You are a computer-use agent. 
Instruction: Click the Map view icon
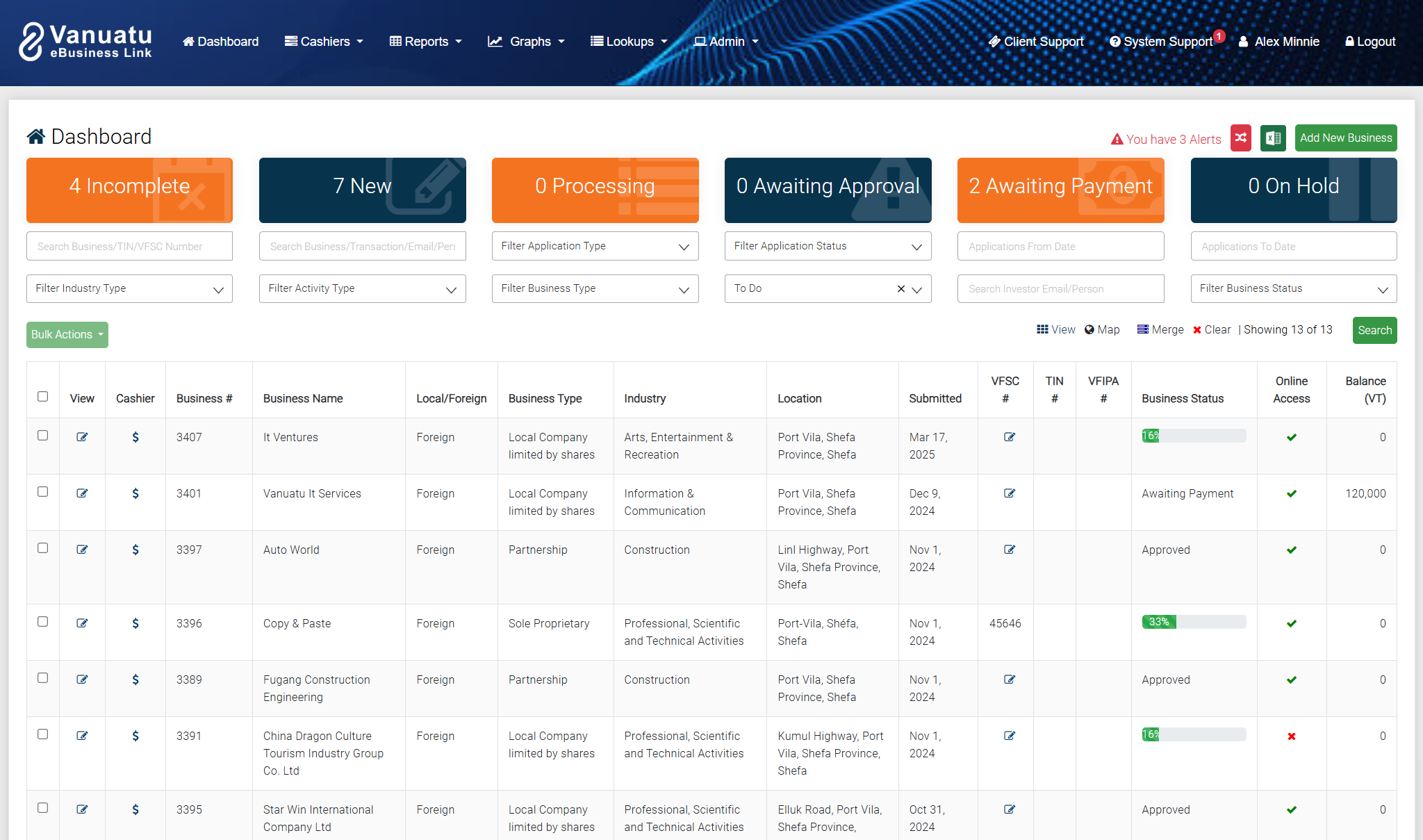pos(1102,329)
